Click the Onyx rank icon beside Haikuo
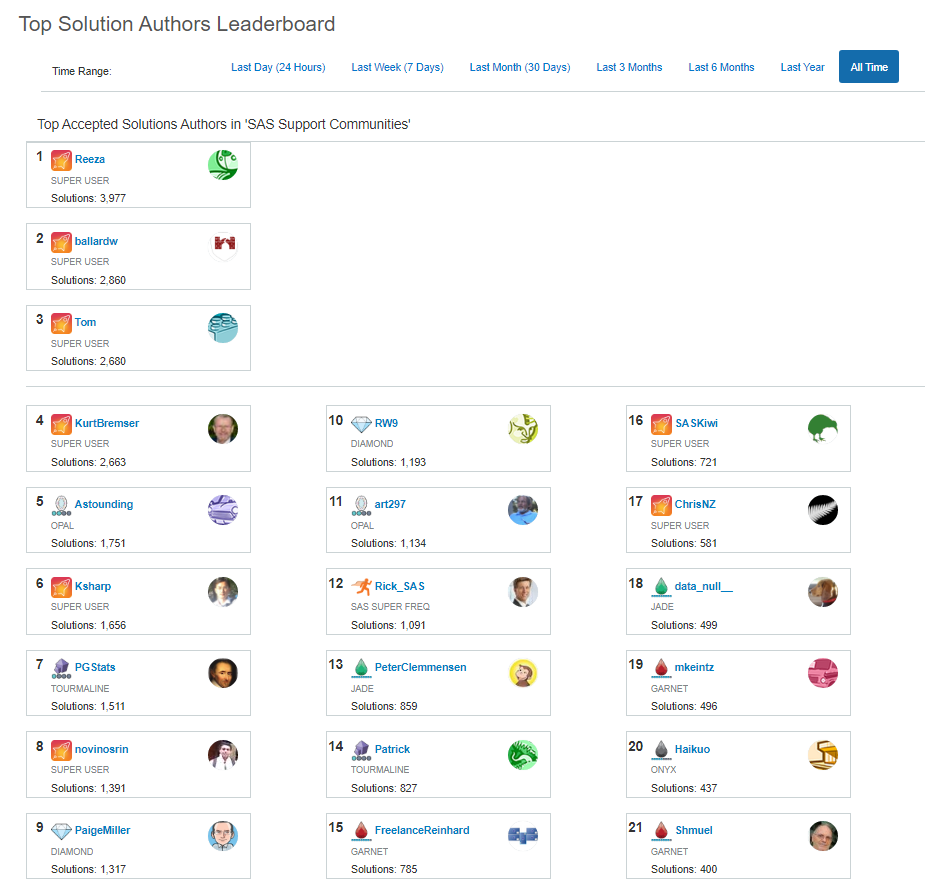925x895 pixels. point(661,749)
